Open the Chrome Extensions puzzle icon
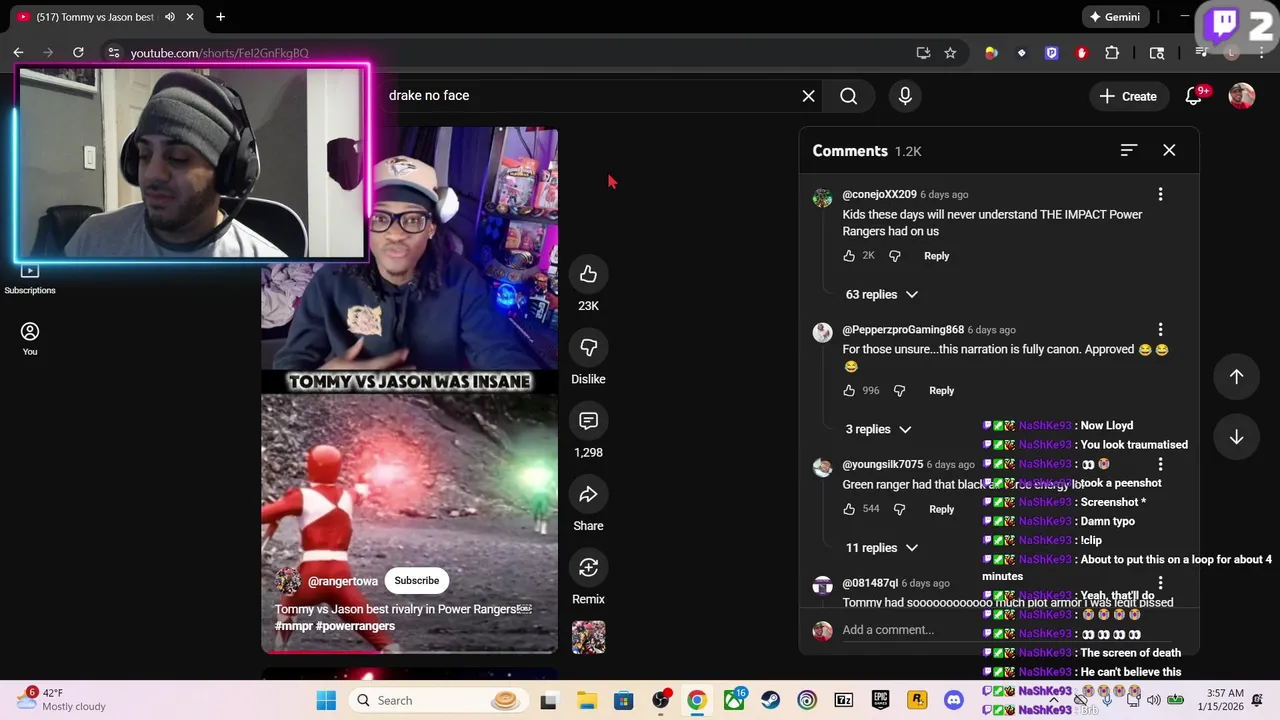 [1112, 52]
